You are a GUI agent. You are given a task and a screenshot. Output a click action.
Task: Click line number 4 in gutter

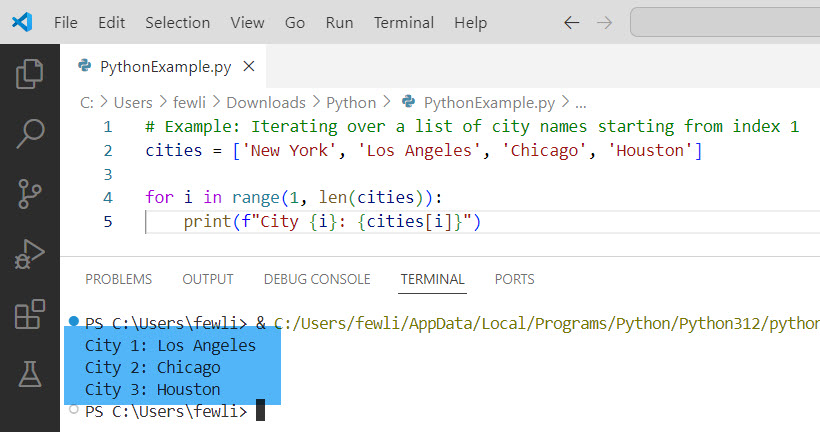tap(108, 198)
